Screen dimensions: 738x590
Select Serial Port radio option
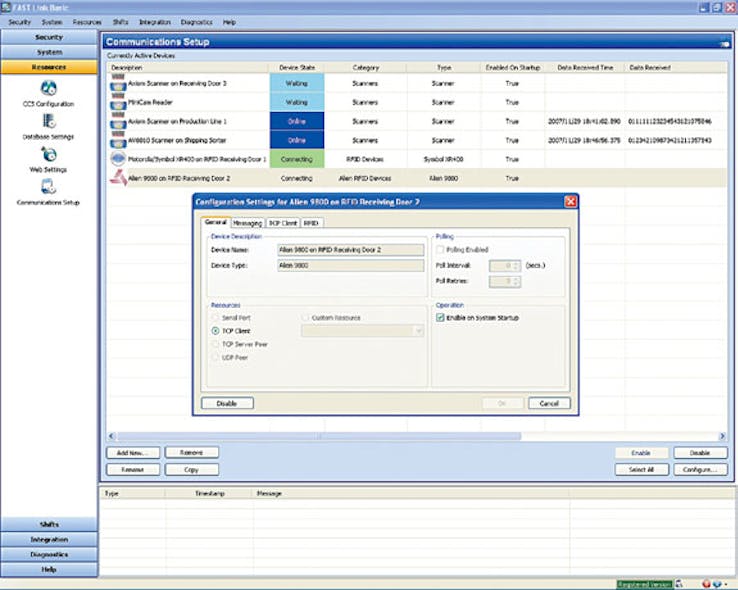215,318
